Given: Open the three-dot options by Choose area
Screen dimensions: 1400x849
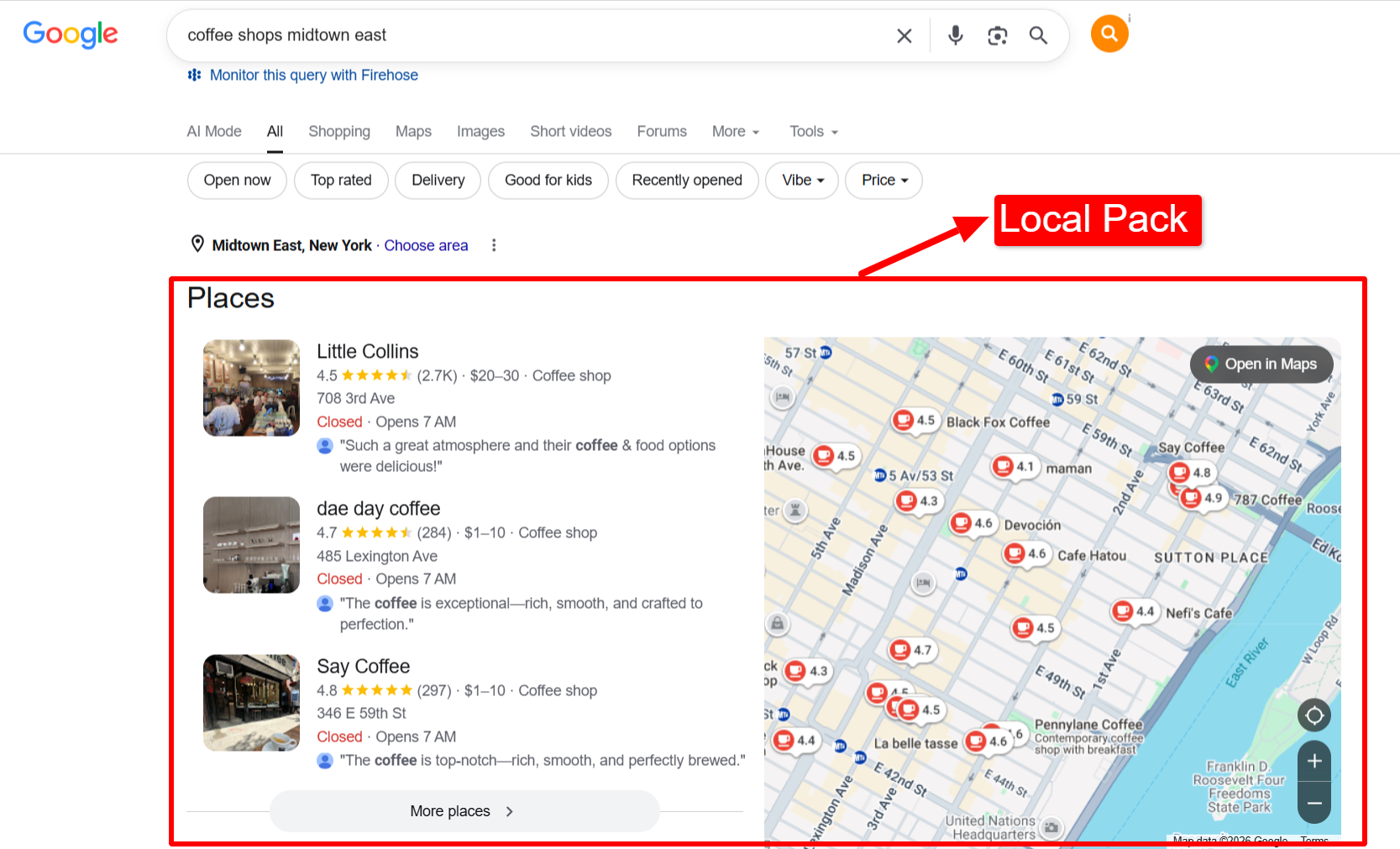Looking at the screenshot, I should point(494,245).
